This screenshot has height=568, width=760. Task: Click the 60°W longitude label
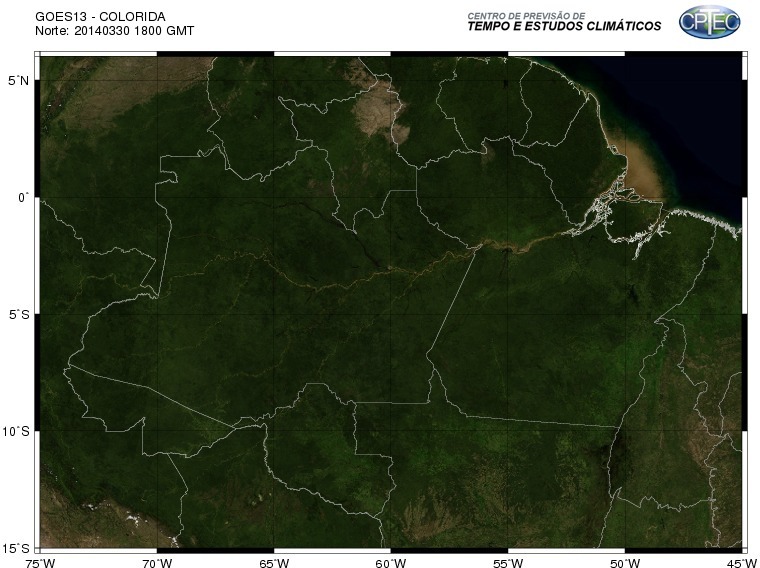pos(391,563)
